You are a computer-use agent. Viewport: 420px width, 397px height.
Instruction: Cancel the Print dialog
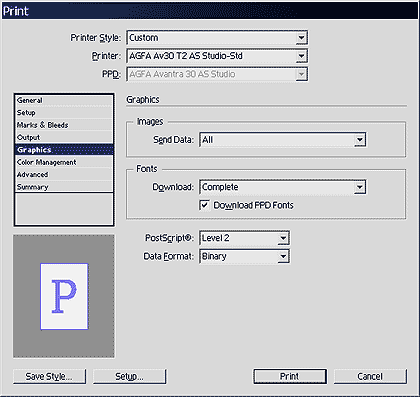pyautogui.click(x=370, y=376)
